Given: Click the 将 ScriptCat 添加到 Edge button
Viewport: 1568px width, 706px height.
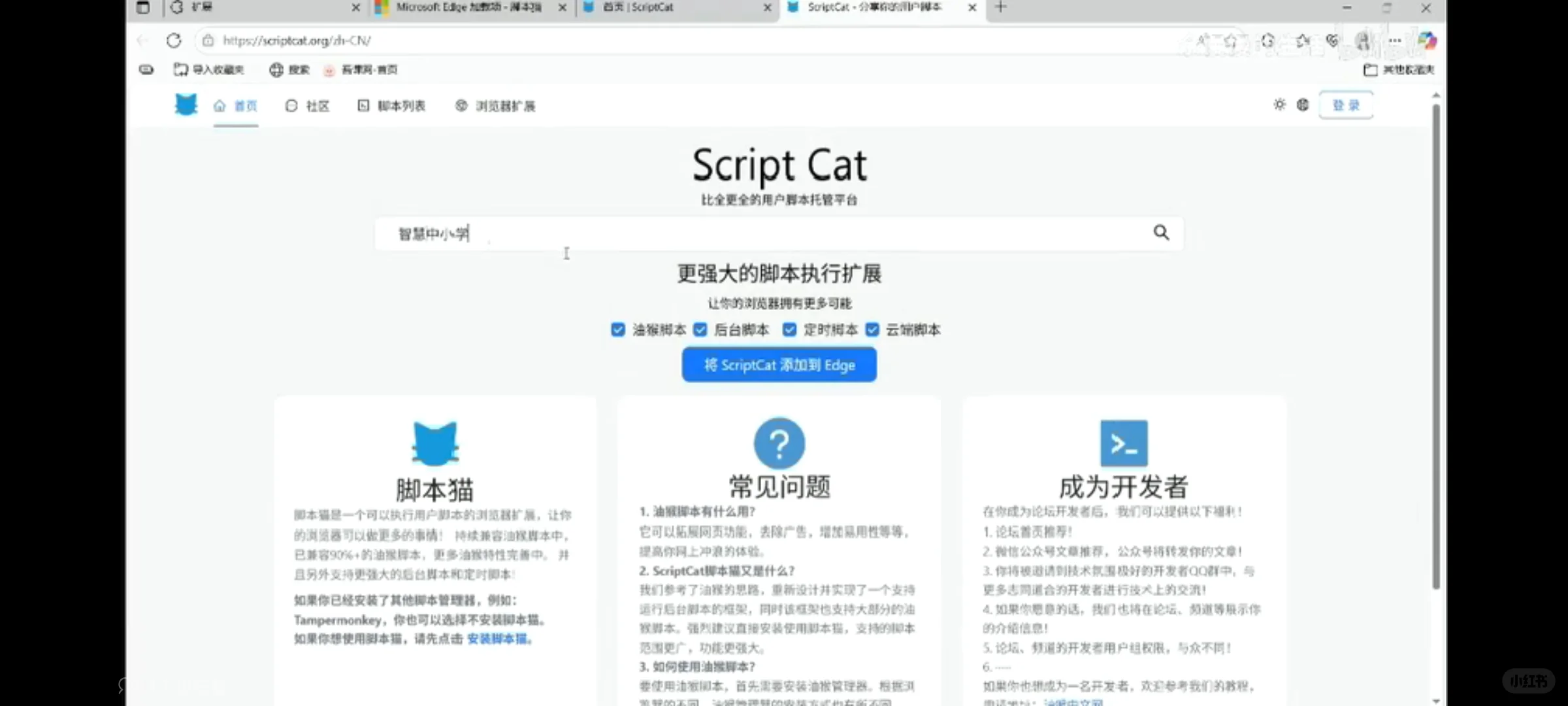Looking at the screenshot, I should click(x=778, y=365).
